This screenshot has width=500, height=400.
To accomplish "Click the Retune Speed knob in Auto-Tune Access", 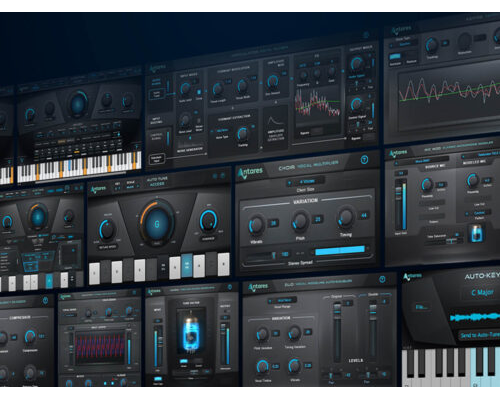I will (x=107, y=230).
